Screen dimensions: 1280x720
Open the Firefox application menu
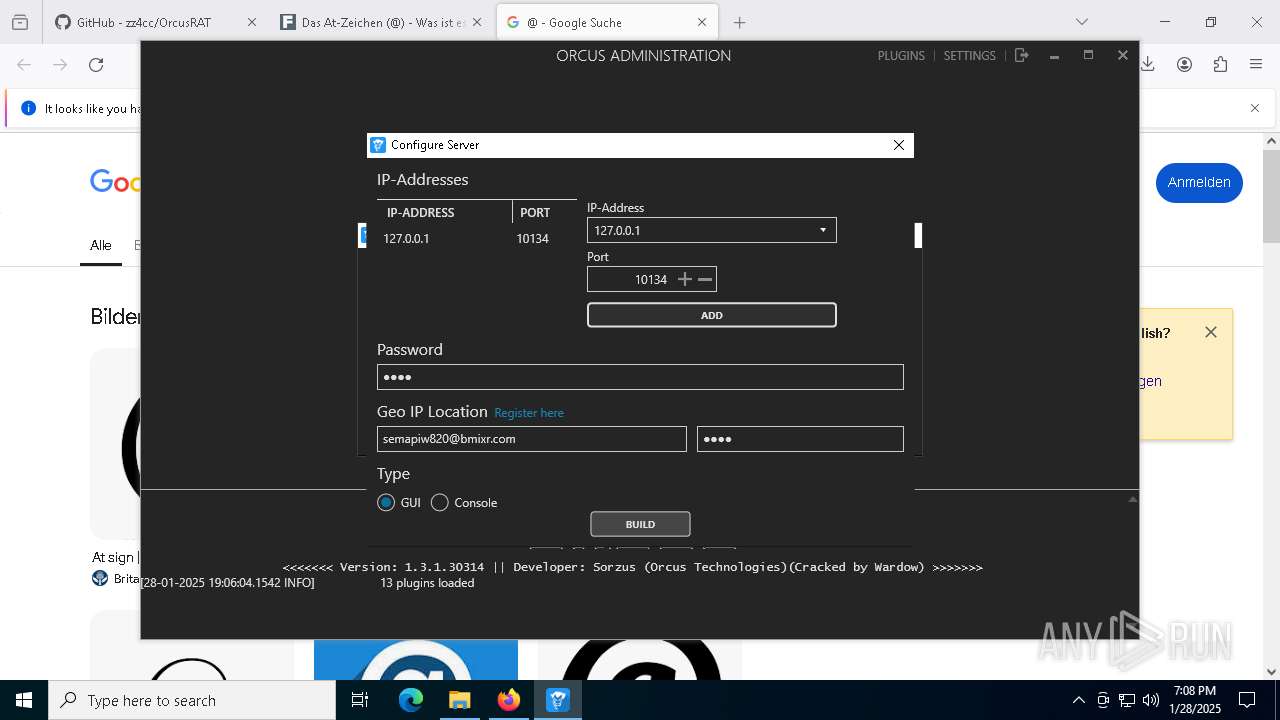(x=1256, y=65)
